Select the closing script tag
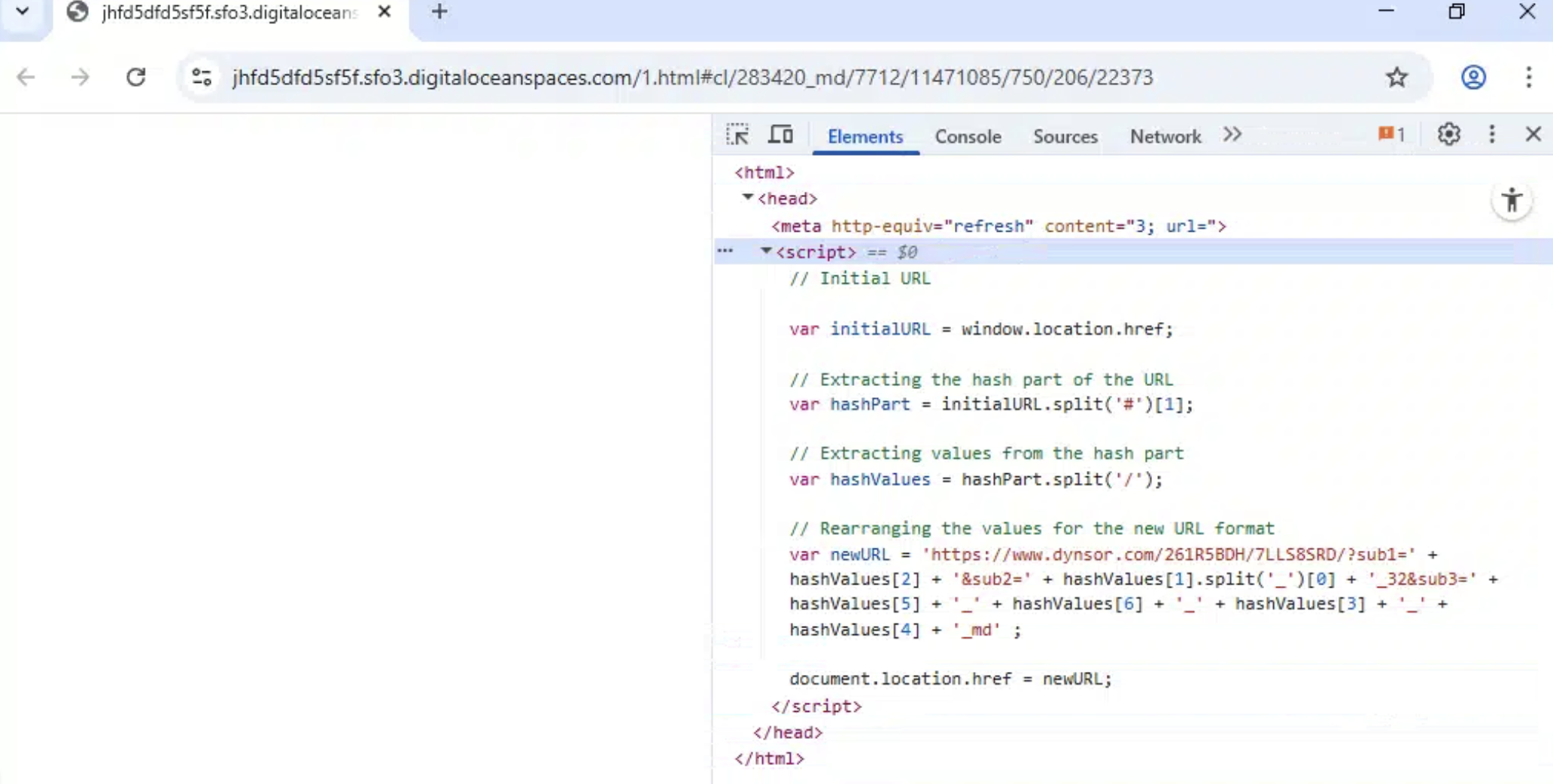The height and width of the screenshot is (784, 1553). click(816, 706)
